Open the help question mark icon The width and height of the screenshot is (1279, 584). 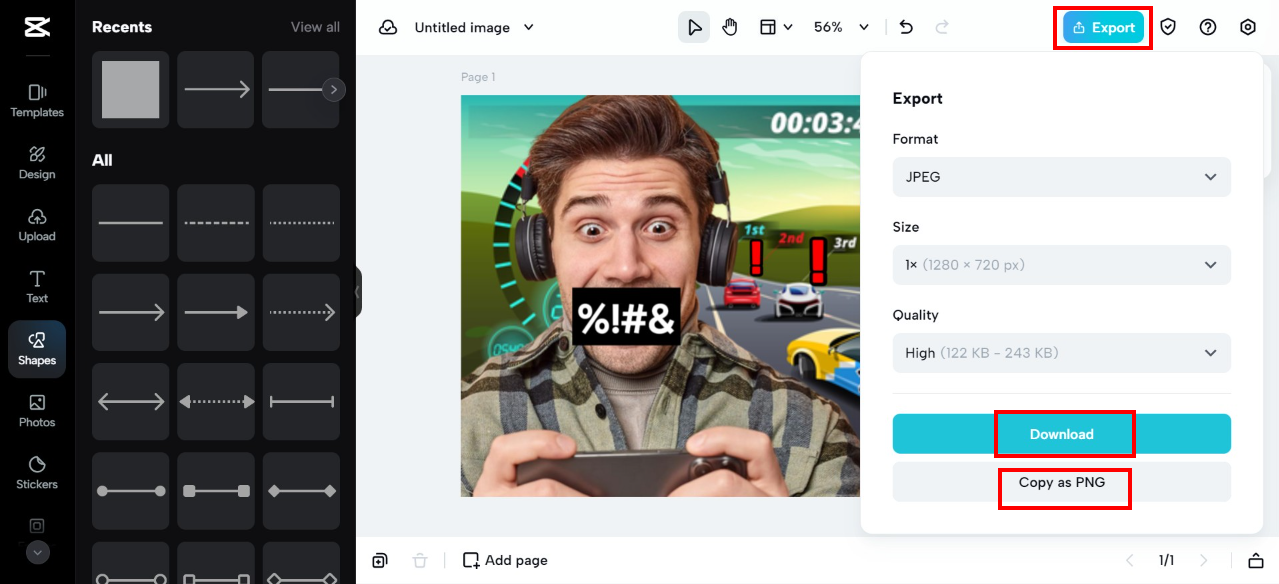tap(1208, 27)
